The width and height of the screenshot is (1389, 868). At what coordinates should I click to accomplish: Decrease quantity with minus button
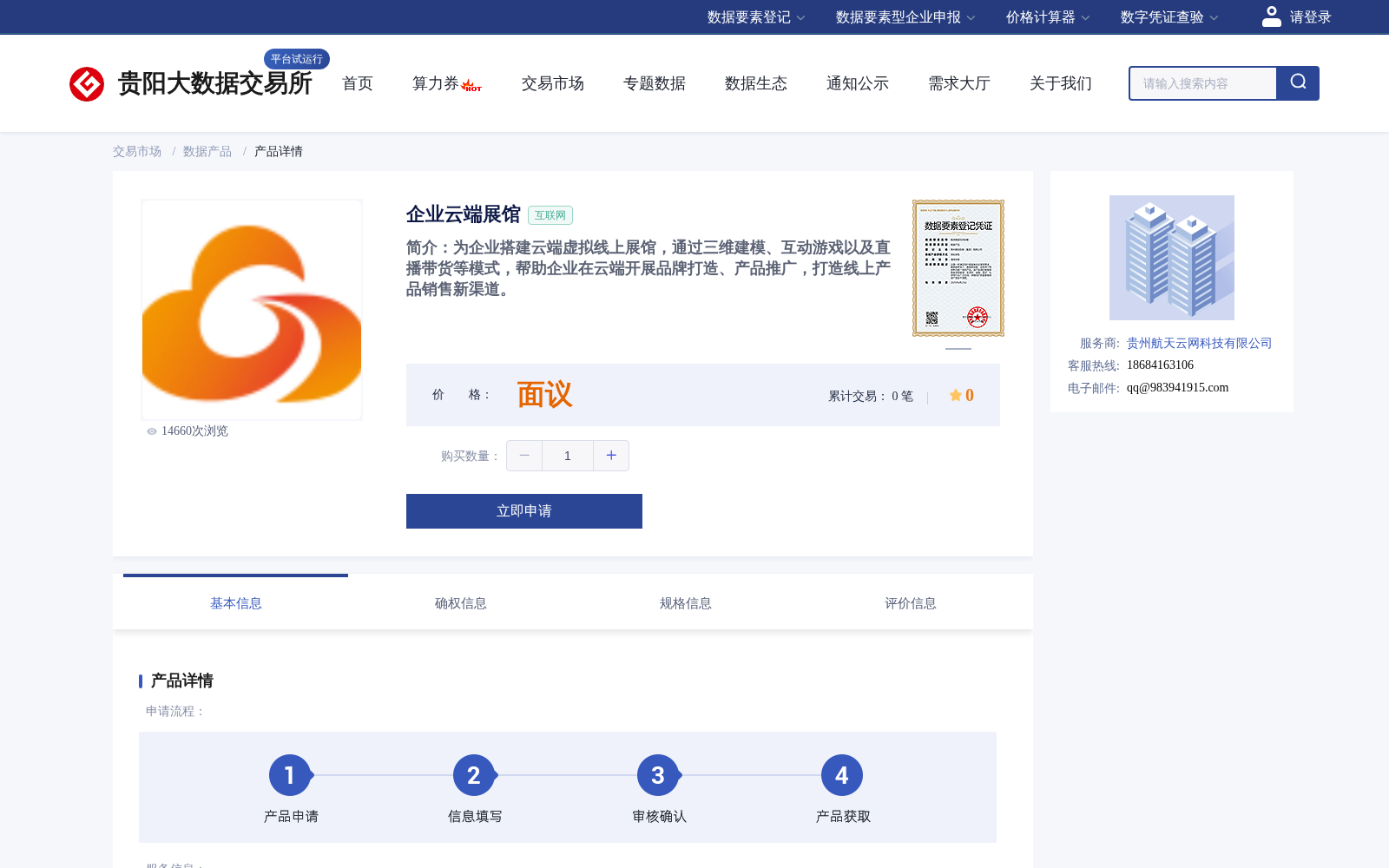pos(524,456)
